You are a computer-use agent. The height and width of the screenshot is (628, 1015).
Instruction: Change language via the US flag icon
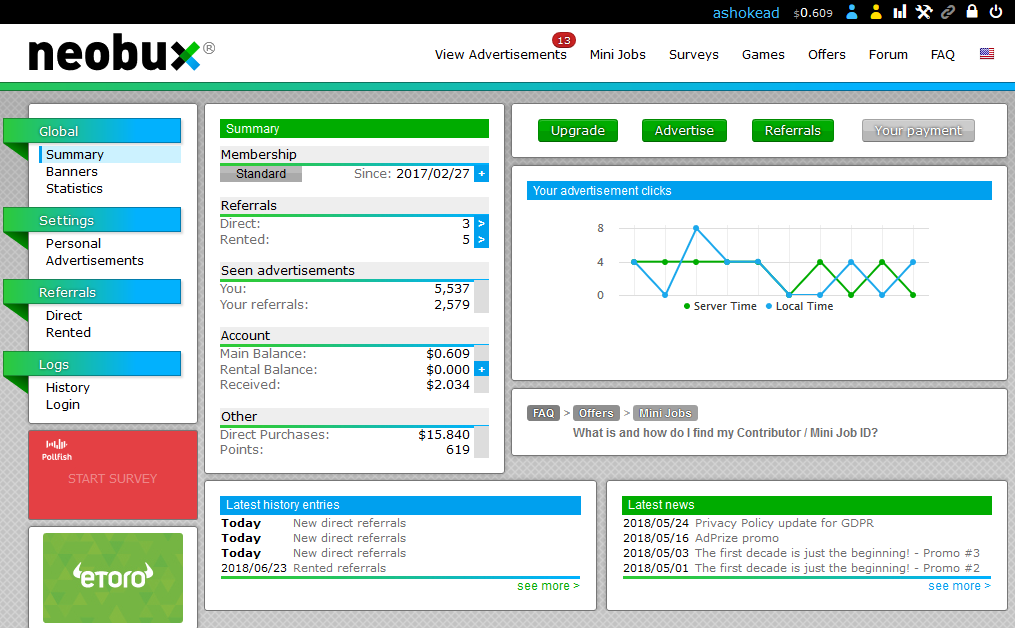pos(987,54)
